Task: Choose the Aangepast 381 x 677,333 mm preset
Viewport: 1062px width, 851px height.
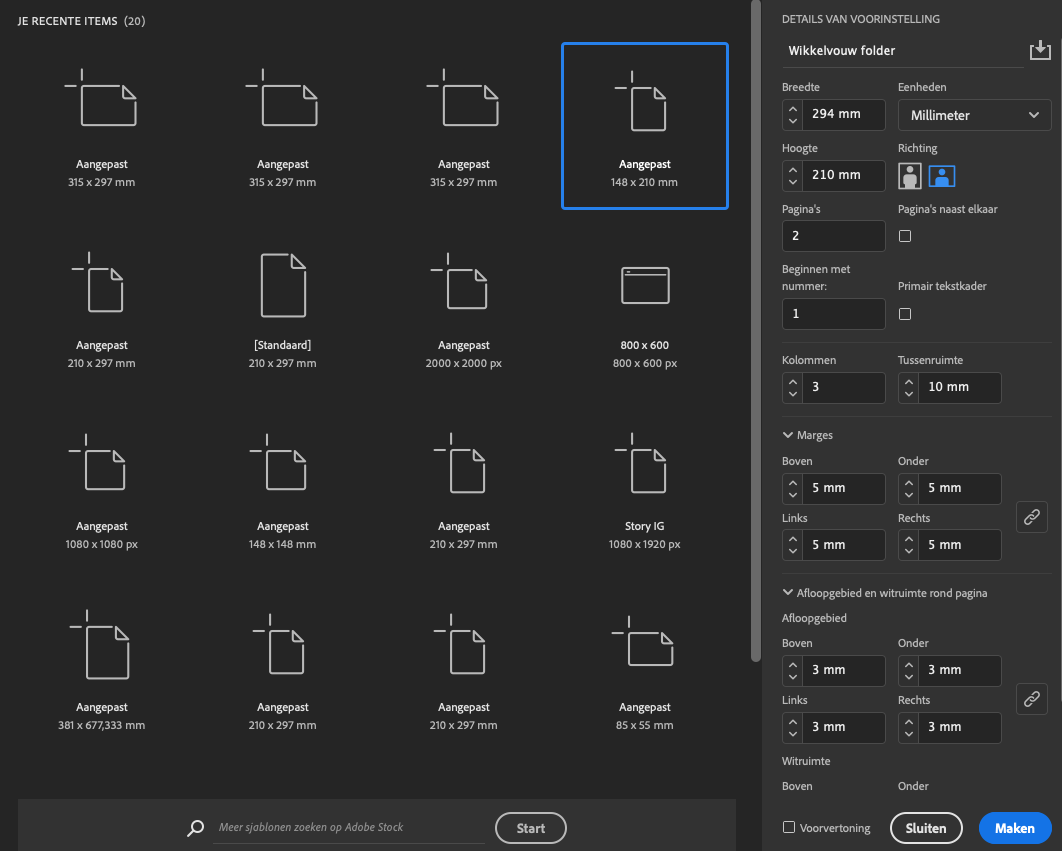Action: click(102, 670)
